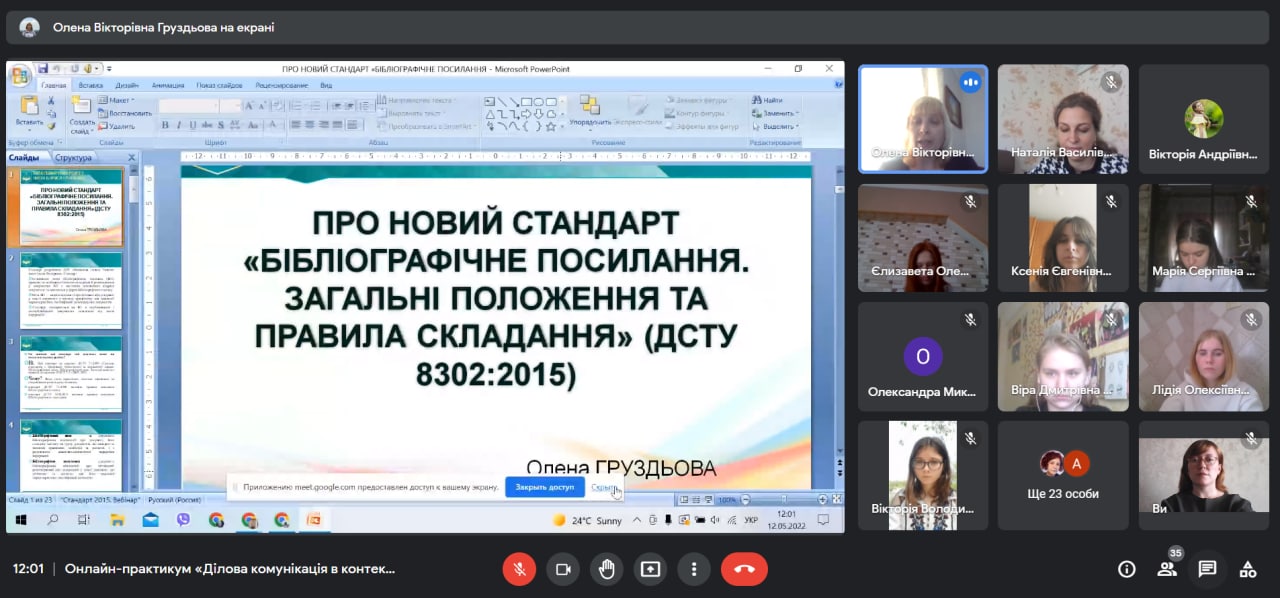Open more options three-dot menu
Image resolution: width=1280 pixels, height=598 pixels.
(x=694, y=569)
